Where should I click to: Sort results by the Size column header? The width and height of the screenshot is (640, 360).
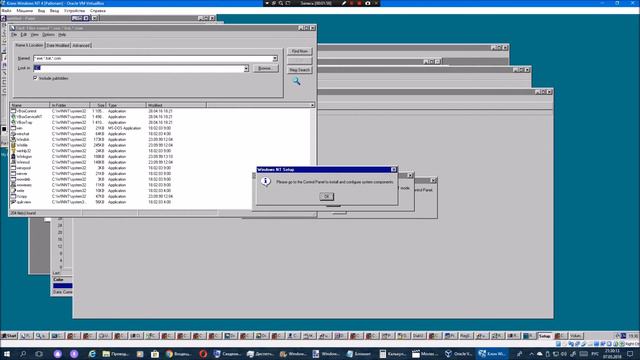pyautogui.click(x=98, y=105)
